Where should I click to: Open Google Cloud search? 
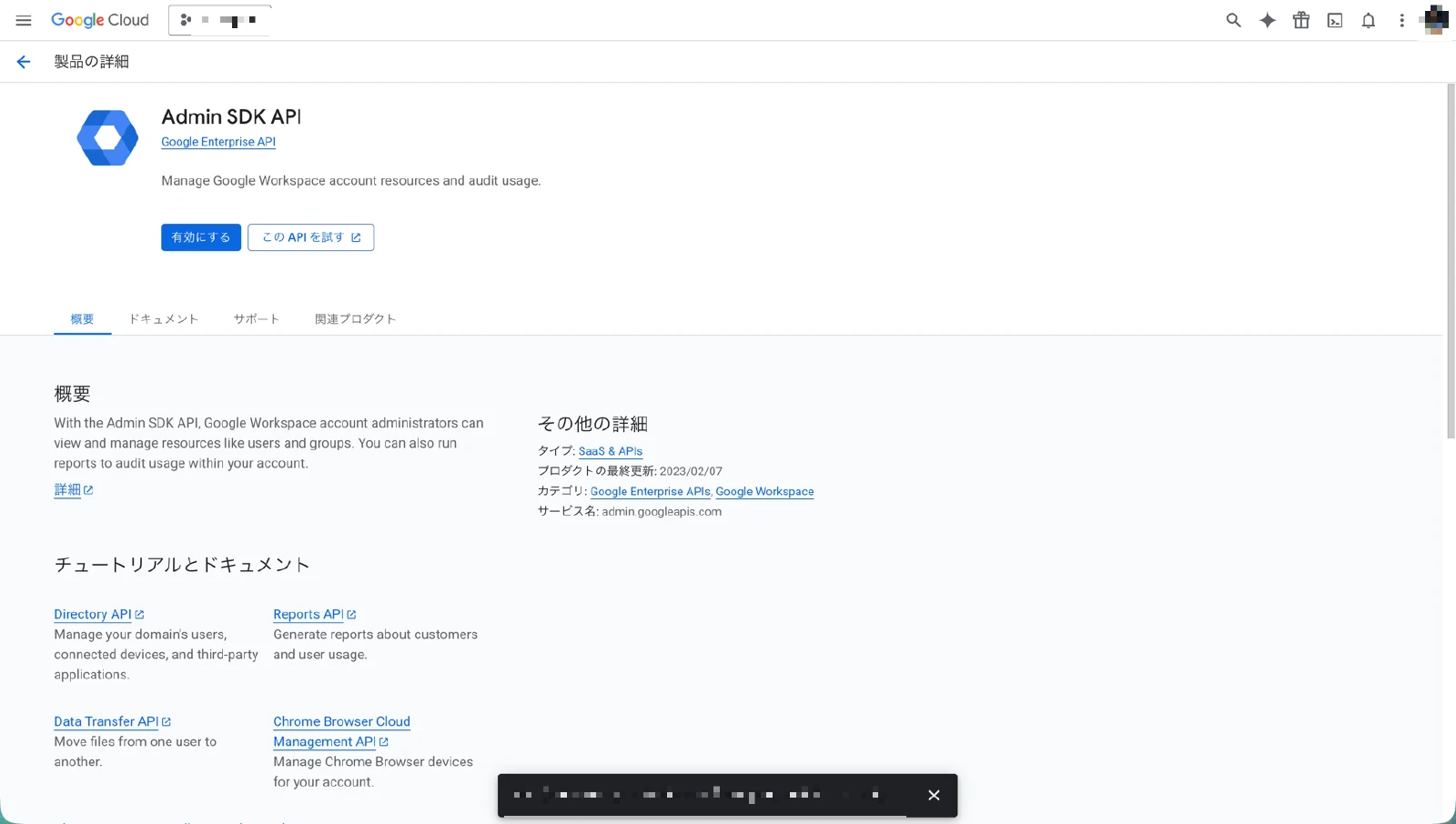(x=1233, y=20)
